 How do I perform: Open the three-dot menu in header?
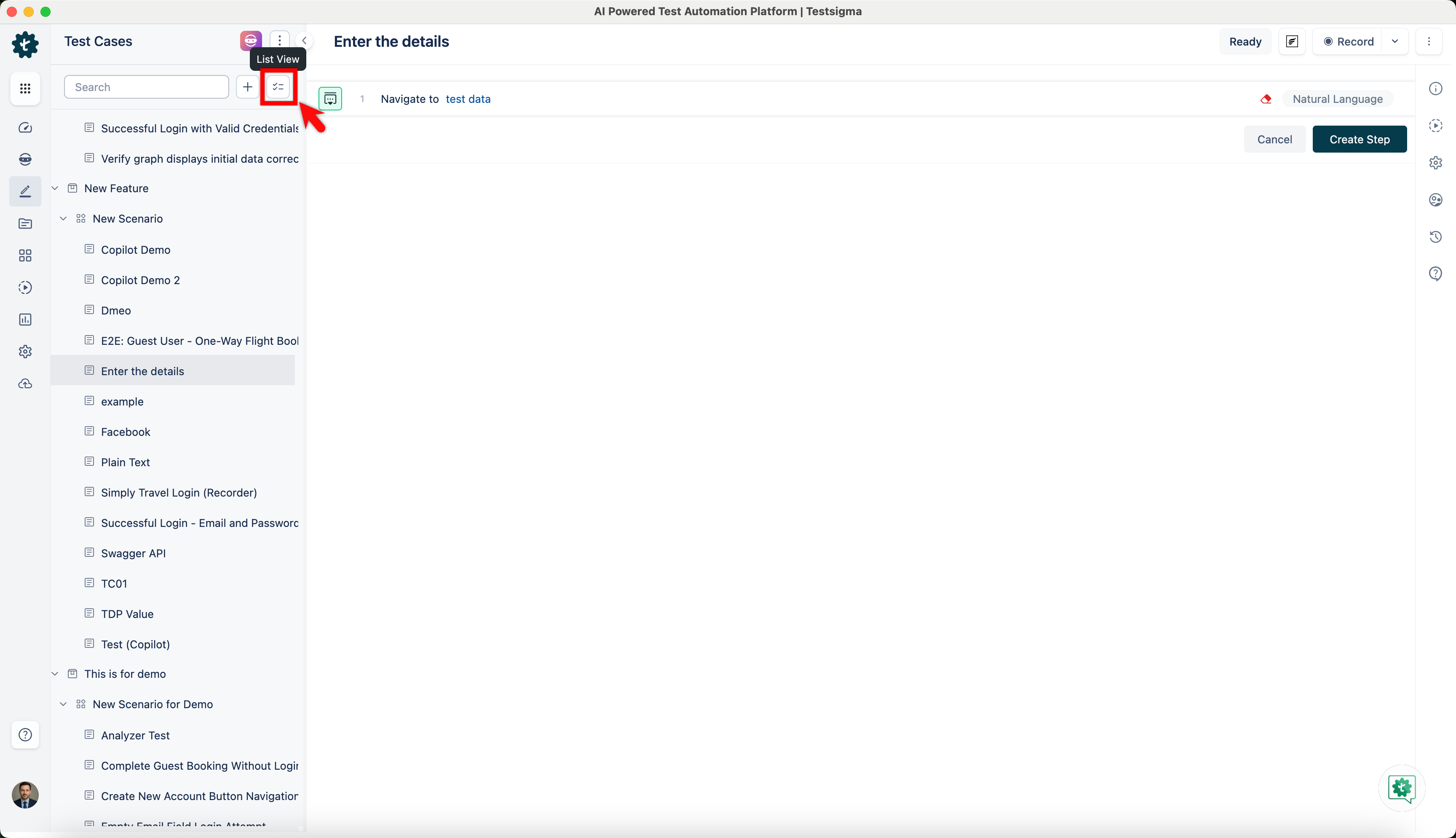coord(1430,41)
